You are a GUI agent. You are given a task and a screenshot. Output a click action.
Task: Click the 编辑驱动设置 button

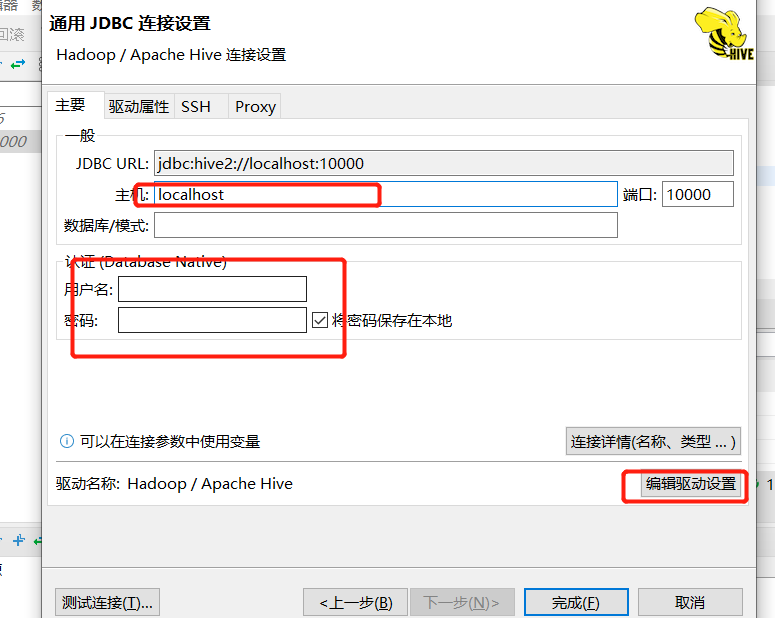tap(691, 484)
